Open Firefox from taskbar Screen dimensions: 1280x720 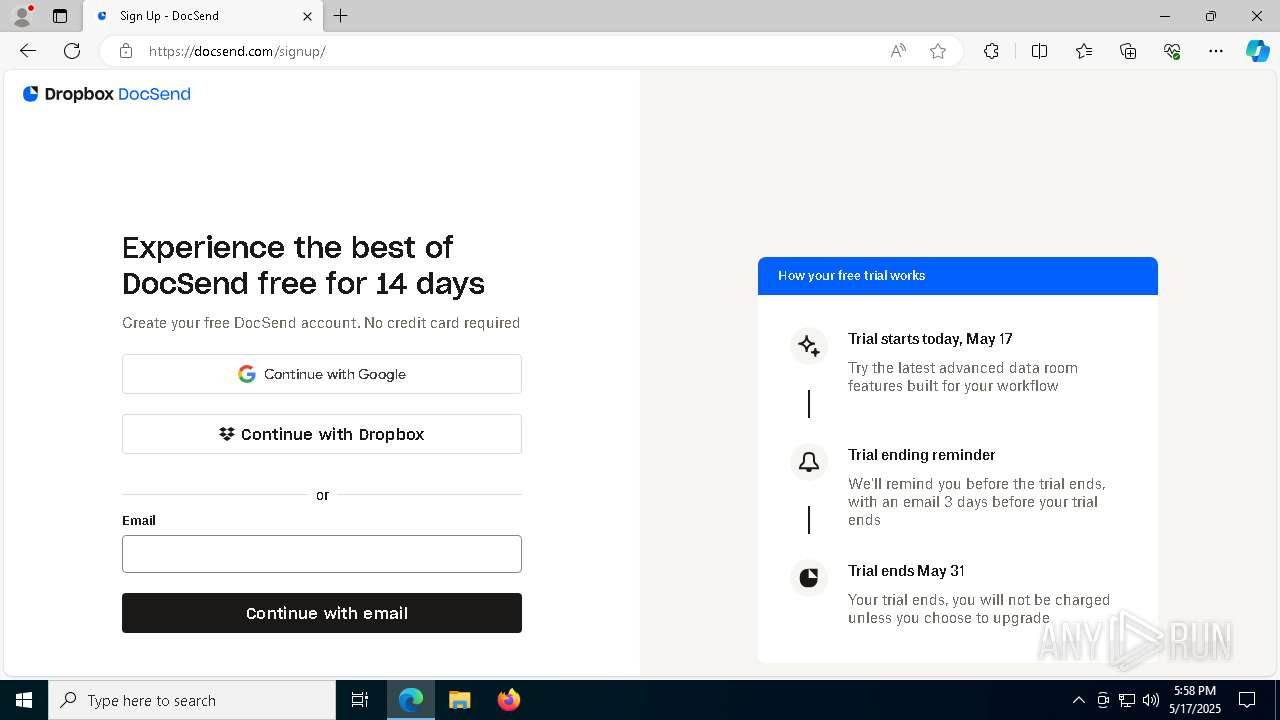coord(508,700)
